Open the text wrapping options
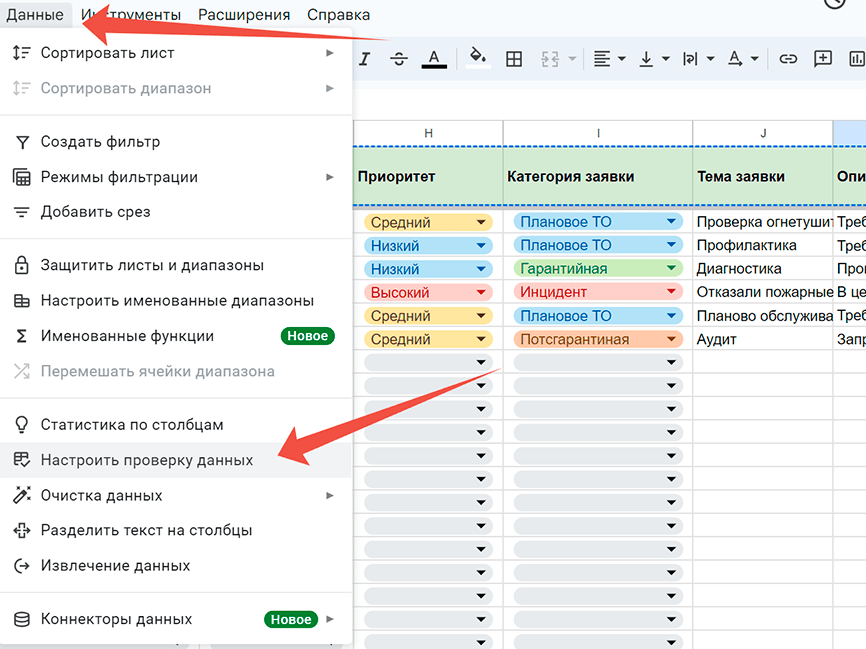The image size is (866, 649). coord(697,59)
